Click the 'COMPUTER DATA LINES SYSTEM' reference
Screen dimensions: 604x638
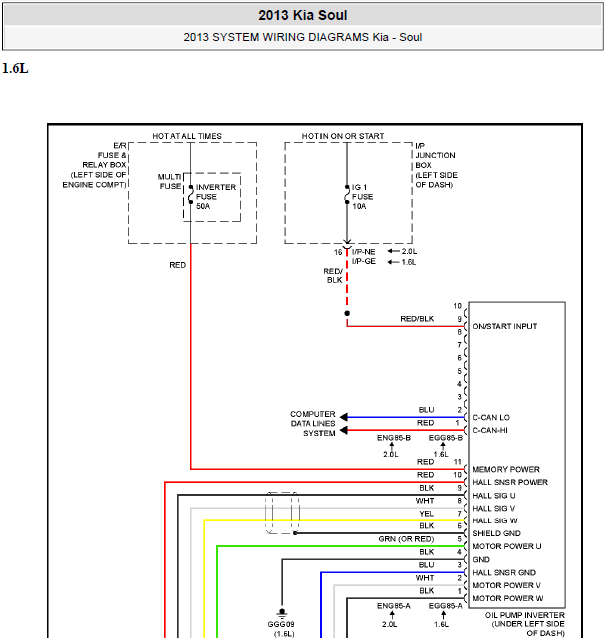[x=313, y=424]
